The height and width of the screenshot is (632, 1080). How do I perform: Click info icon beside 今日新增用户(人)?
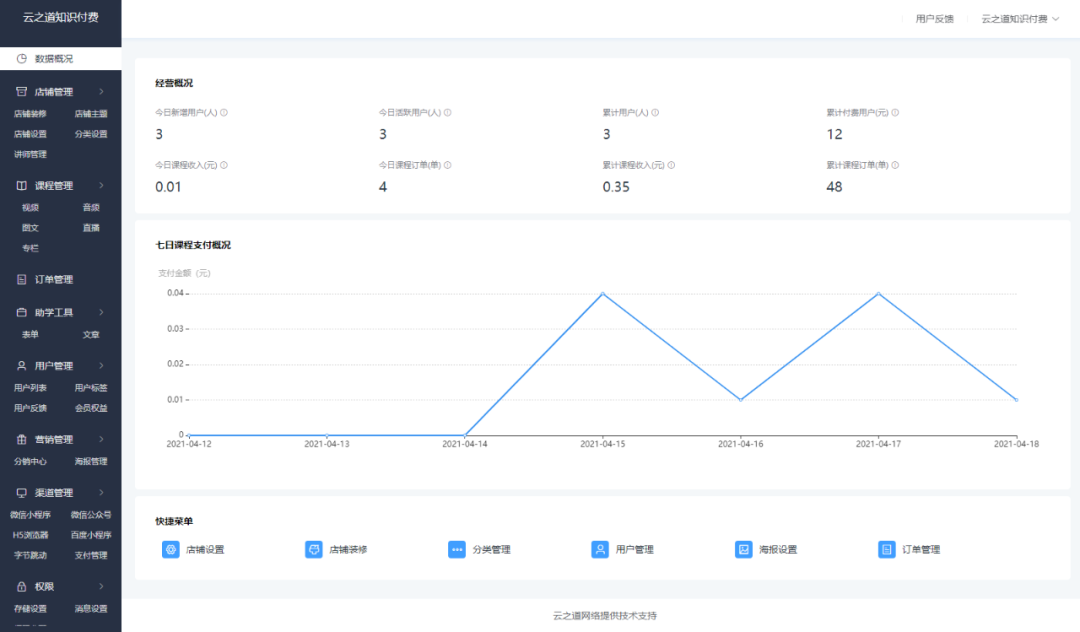(x=224, y=112)
